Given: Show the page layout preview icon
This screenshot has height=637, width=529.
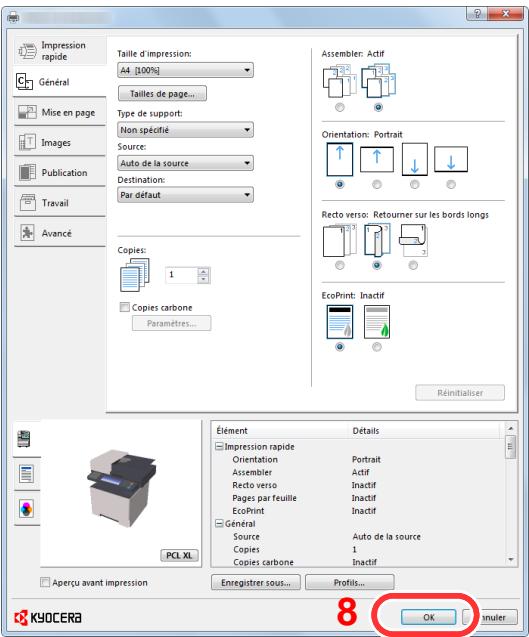Looking at the screenshot, I should (26, 474).
